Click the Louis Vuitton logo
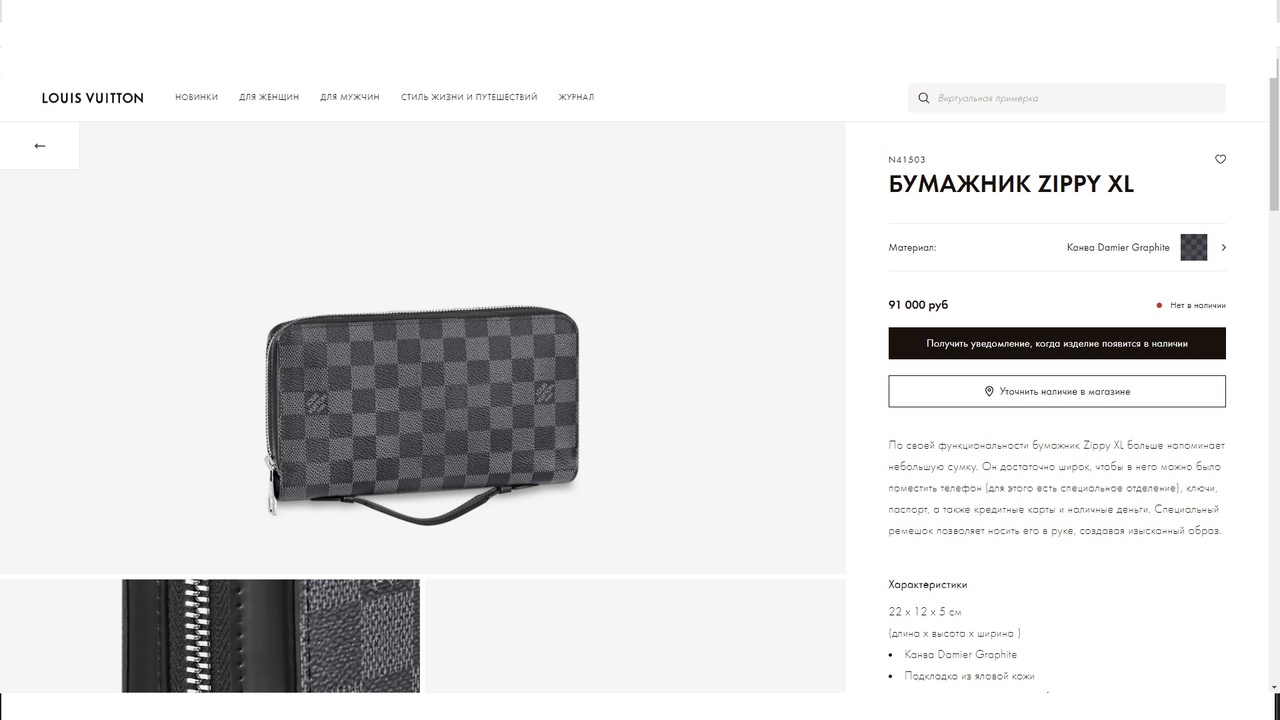This screenshot has width=1280, height=720. [x=93, y=98]
